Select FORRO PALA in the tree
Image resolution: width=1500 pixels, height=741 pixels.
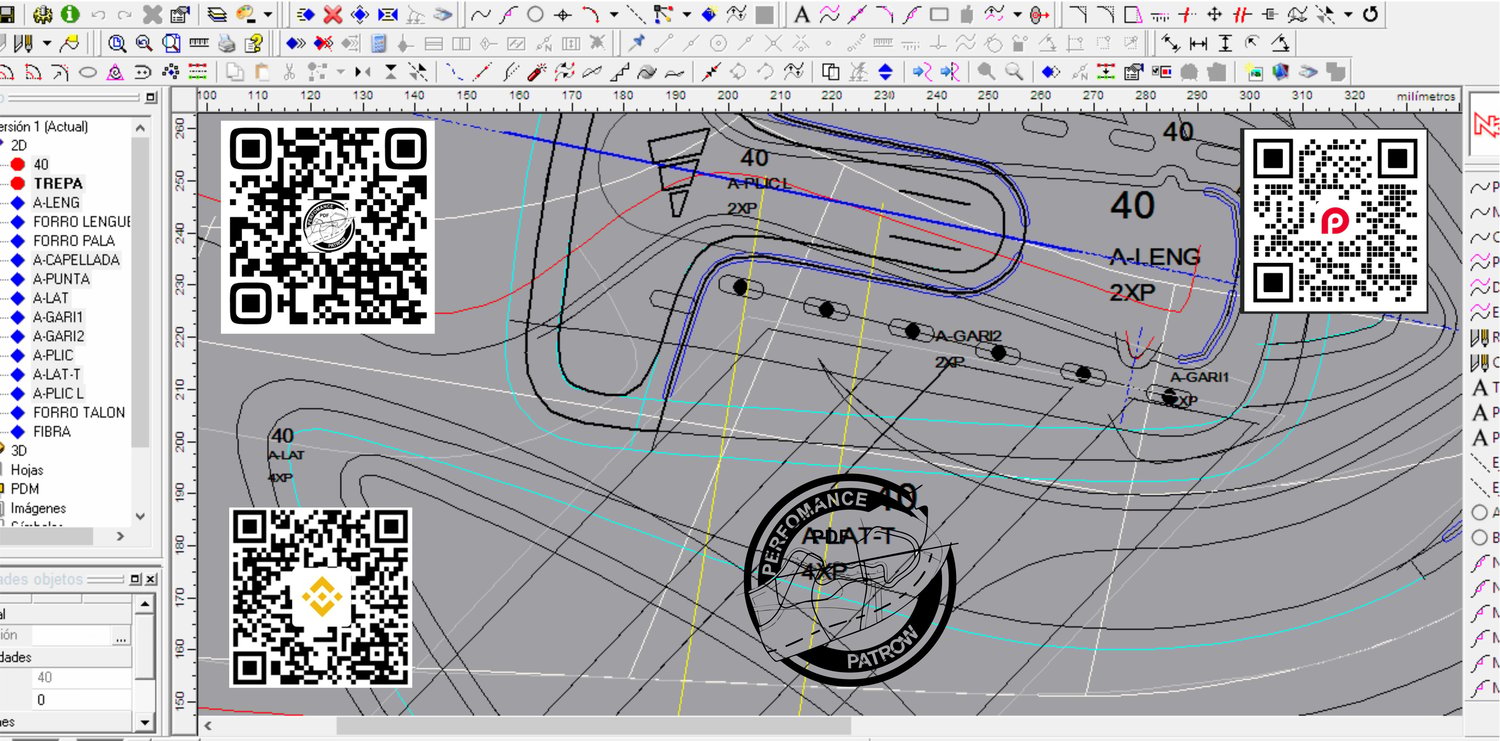point(74,240)
